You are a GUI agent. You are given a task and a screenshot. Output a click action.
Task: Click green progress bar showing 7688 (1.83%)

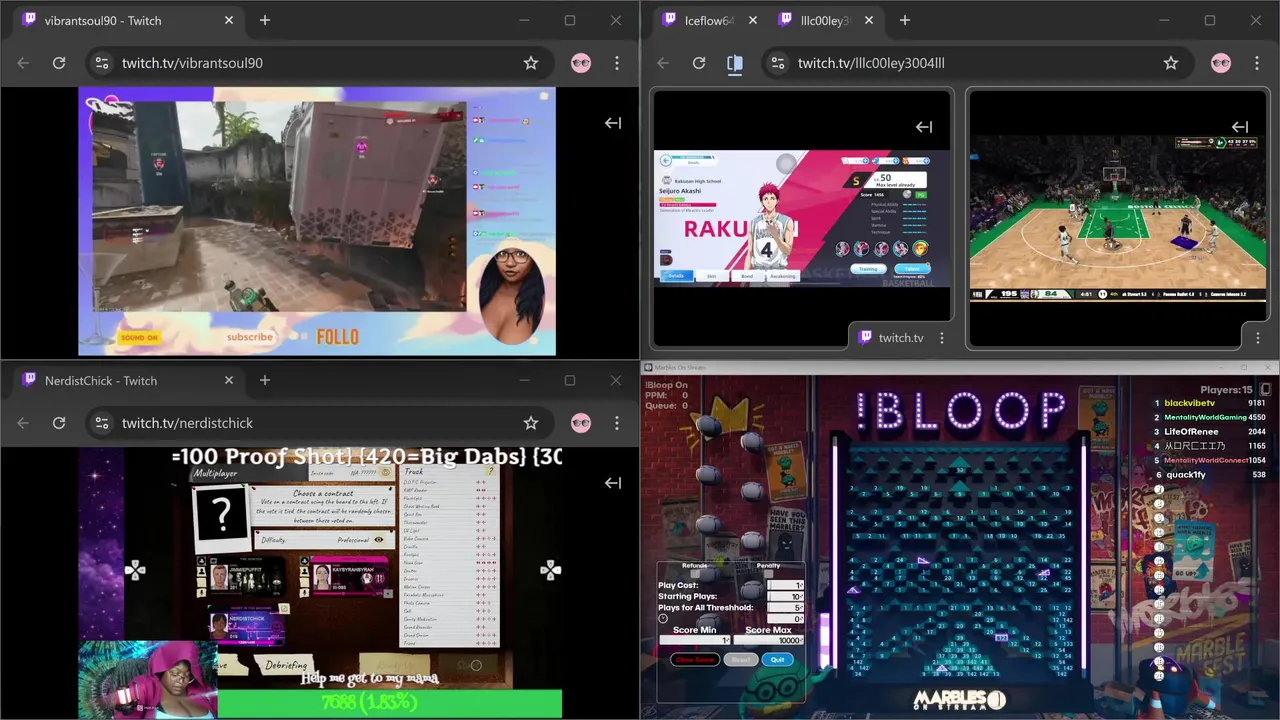(390, 703)
